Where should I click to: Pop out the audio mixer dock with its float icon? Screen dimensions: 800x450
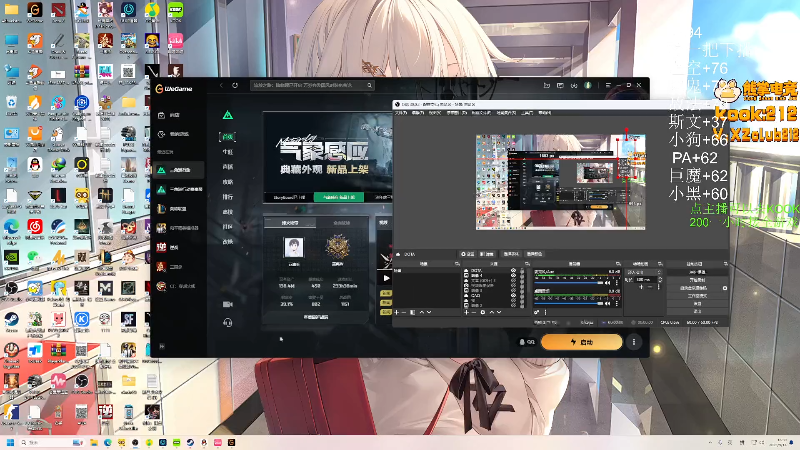[x=618, y=264]
